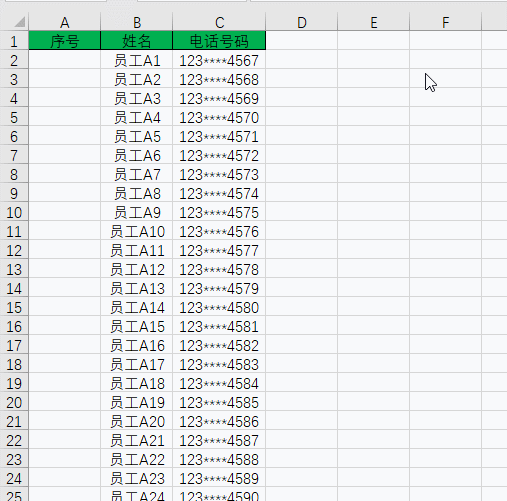This screenshot has width=507, height=501.
Task: Select cell containing 员工A11
Action: (136, 250)
